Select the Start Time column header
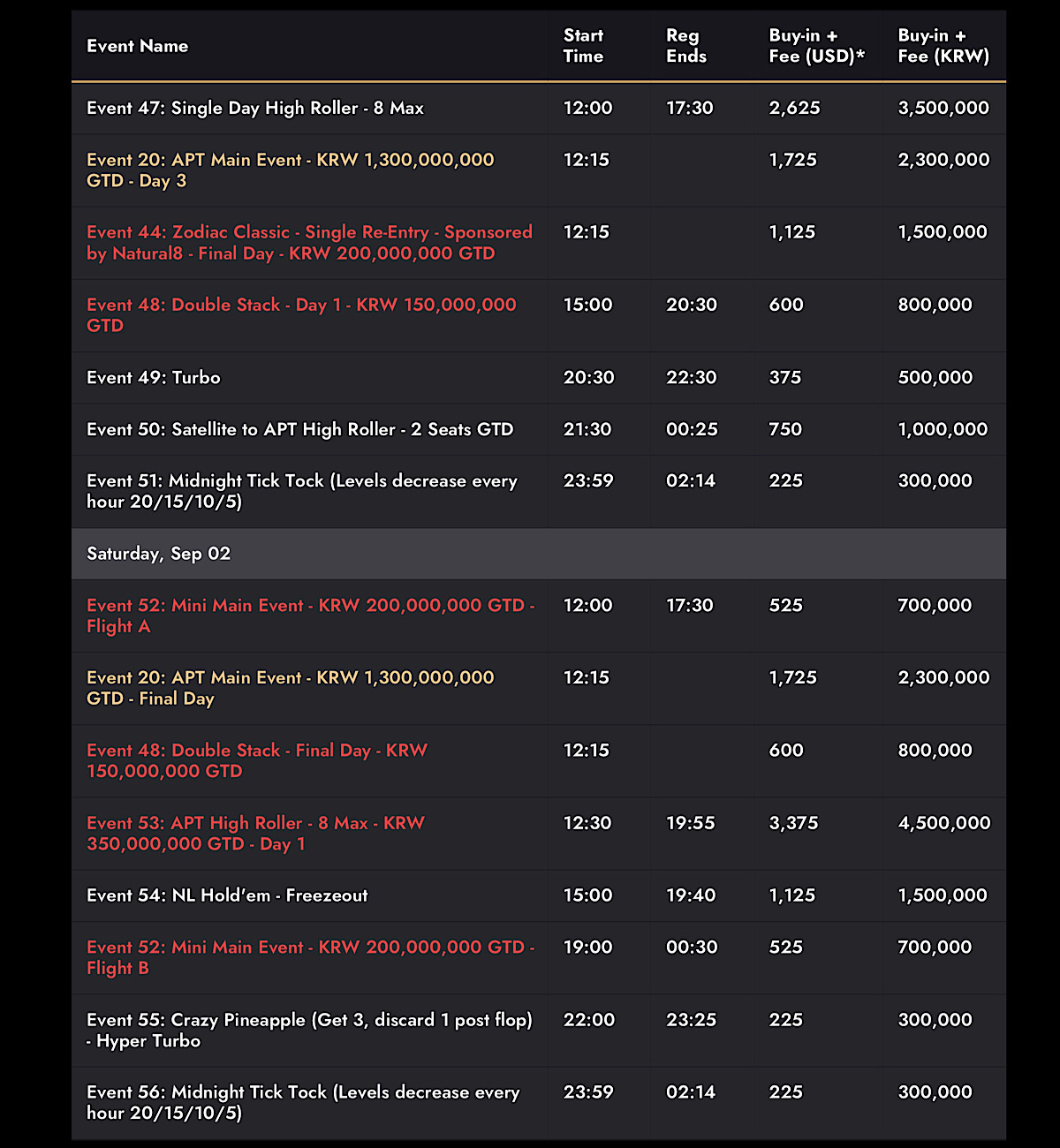The height and width of the screenshot is (1148, 1060). coord(583,46)
